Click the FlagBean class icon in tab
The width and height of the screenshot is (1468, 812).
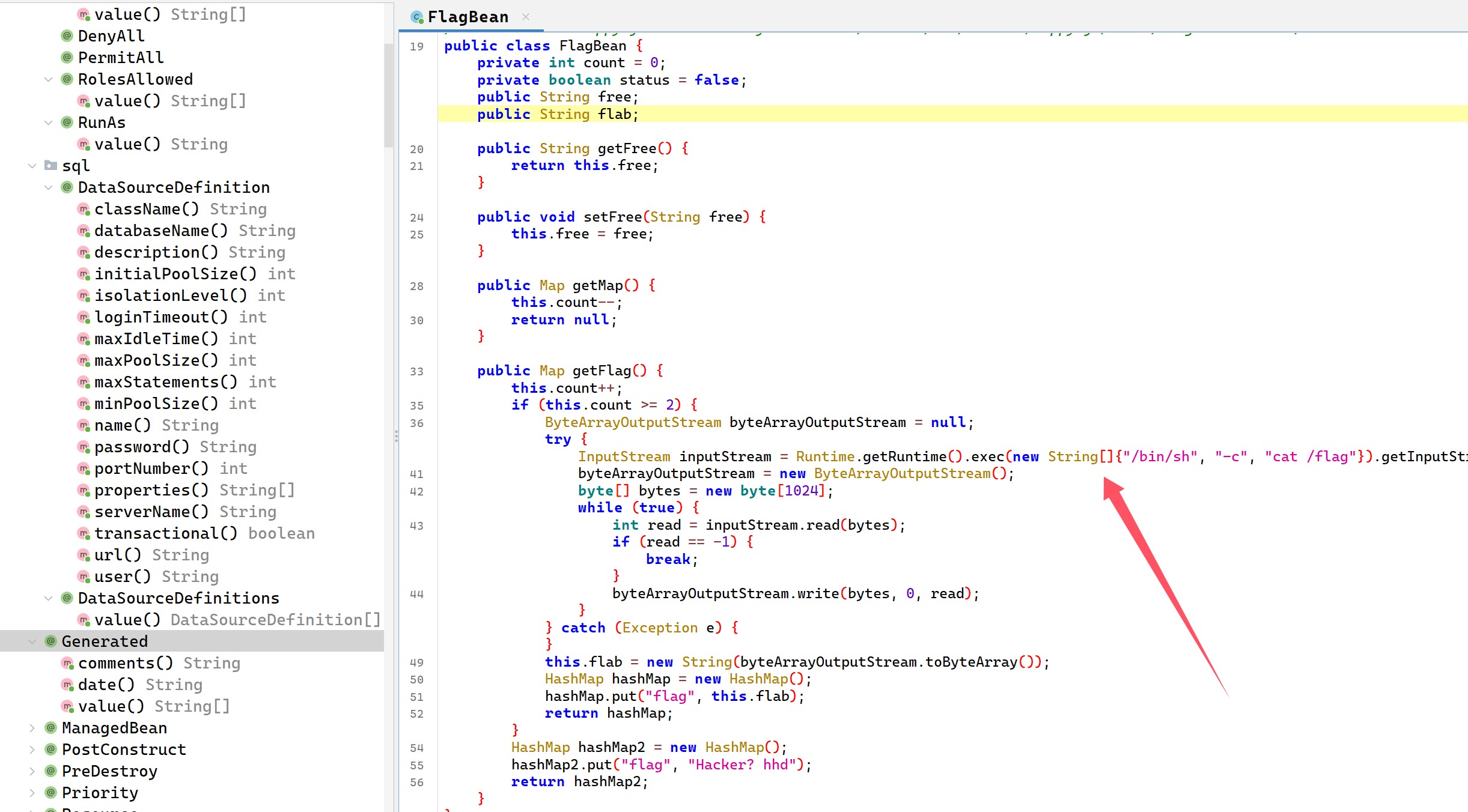416,17
